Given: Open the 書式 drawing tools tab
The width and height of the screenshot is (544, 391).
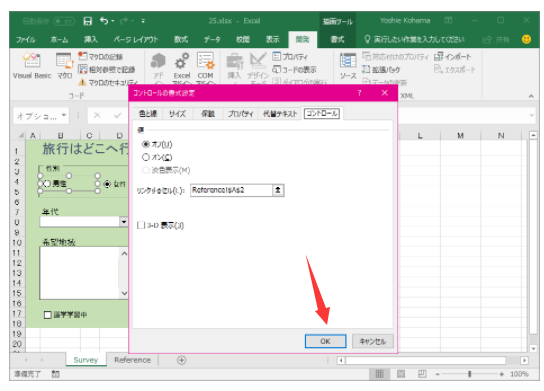Looking at the screenshot, I should click(337, 40).
